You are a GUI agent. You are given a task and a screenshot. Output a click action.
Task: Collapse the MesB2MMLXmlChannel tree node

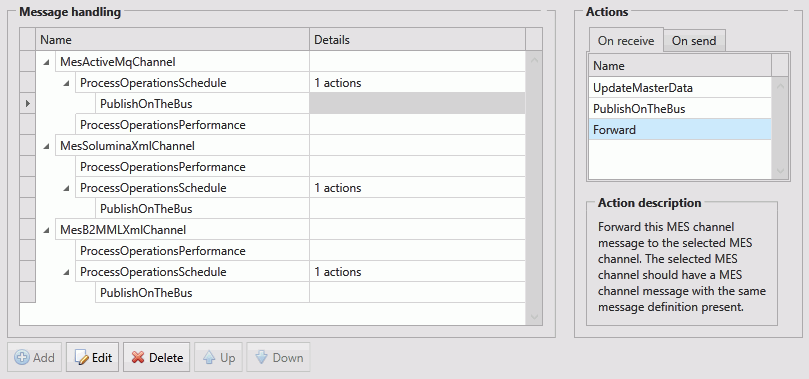(x=47, y=230)
